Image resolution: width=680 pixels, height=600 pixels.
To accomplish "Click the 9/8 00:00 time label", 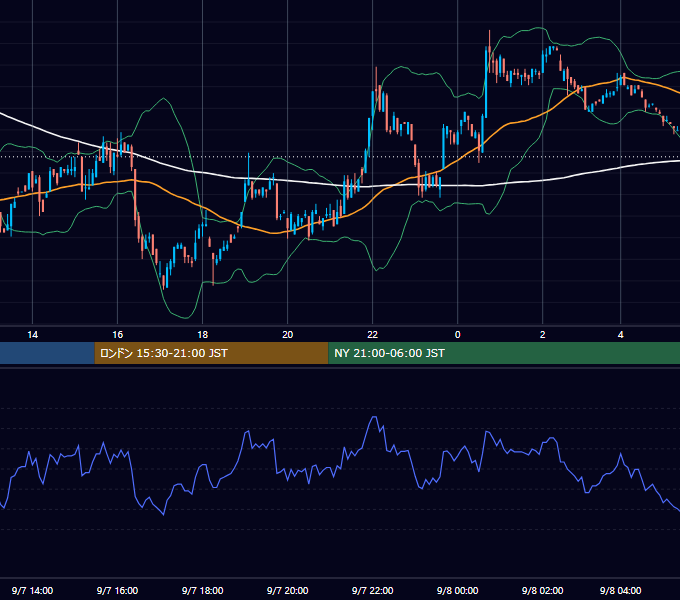I will [x=458, y=590].
